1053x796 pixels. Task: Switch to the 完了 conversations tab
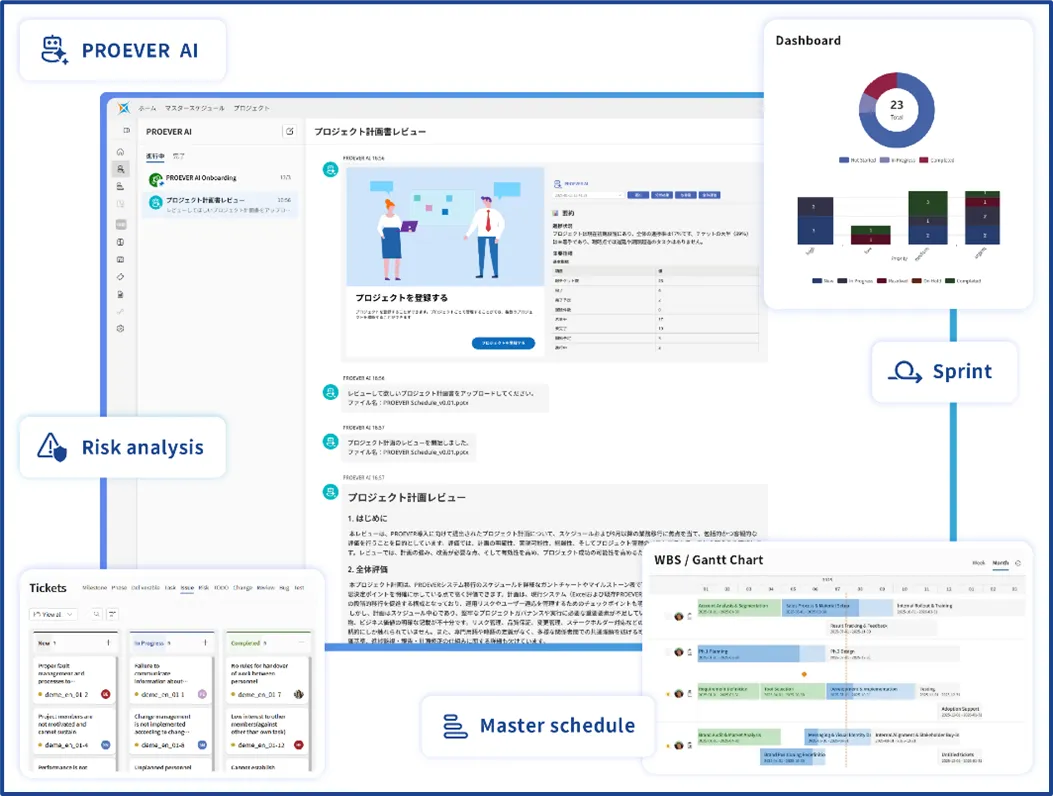pyautogui.click(x=179, y=156)
